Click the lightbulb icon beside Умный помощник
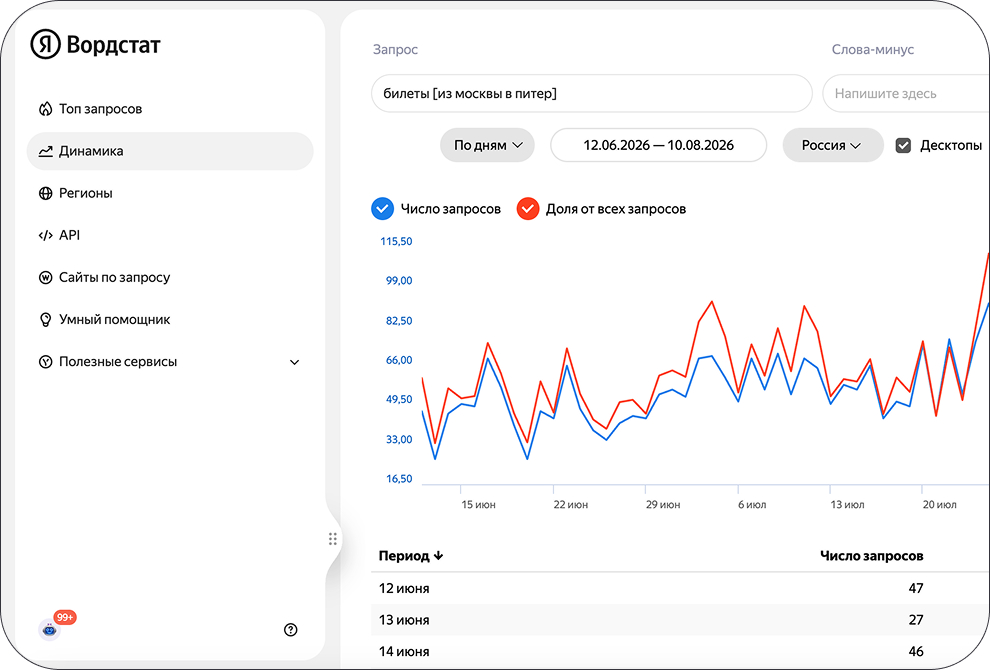The image size is (990, 670). click(45, 320)
